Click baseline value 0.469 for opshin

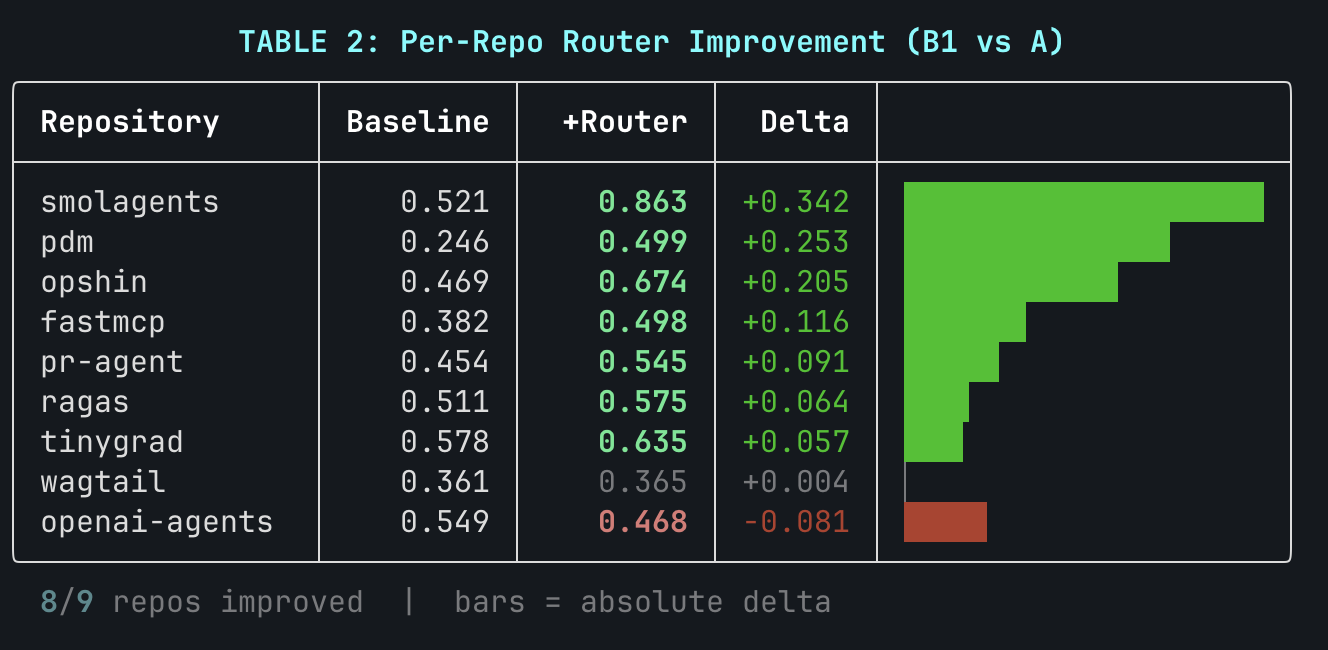(x=445, y=282)
